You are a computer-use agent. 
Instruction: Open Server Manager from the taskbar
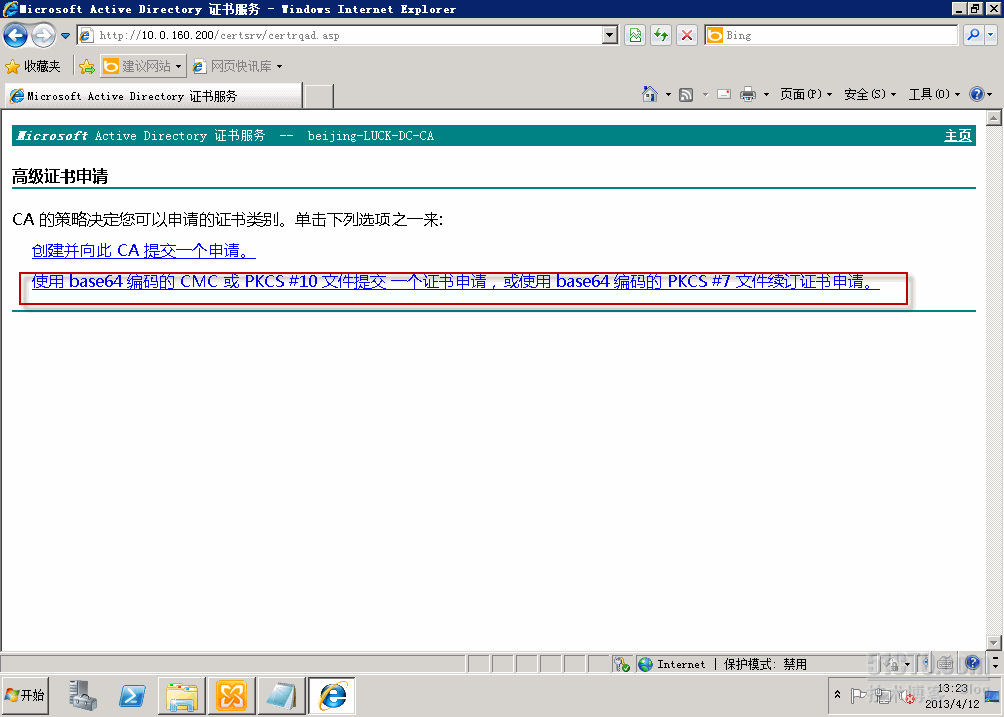pos(83,695)
